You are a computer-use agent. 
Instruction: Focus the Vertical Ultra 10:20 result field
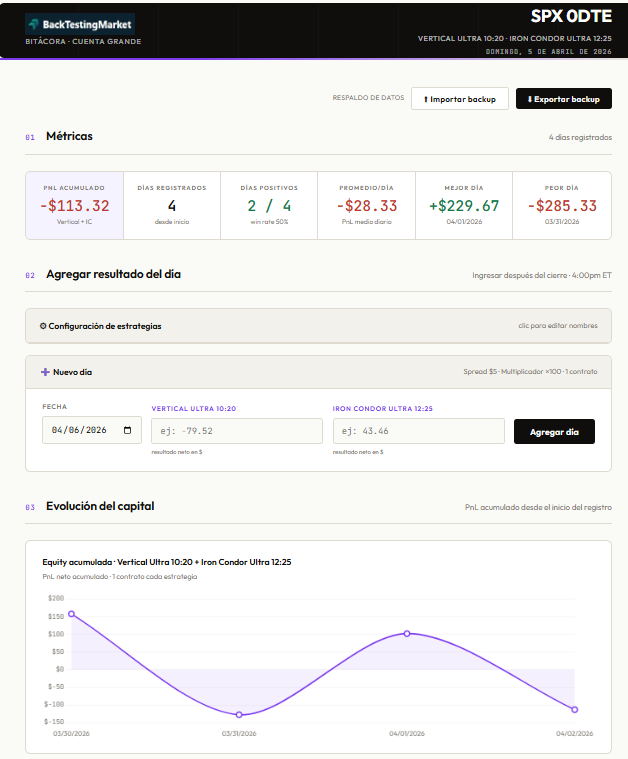pyautogui.click(x=237, y=431)
